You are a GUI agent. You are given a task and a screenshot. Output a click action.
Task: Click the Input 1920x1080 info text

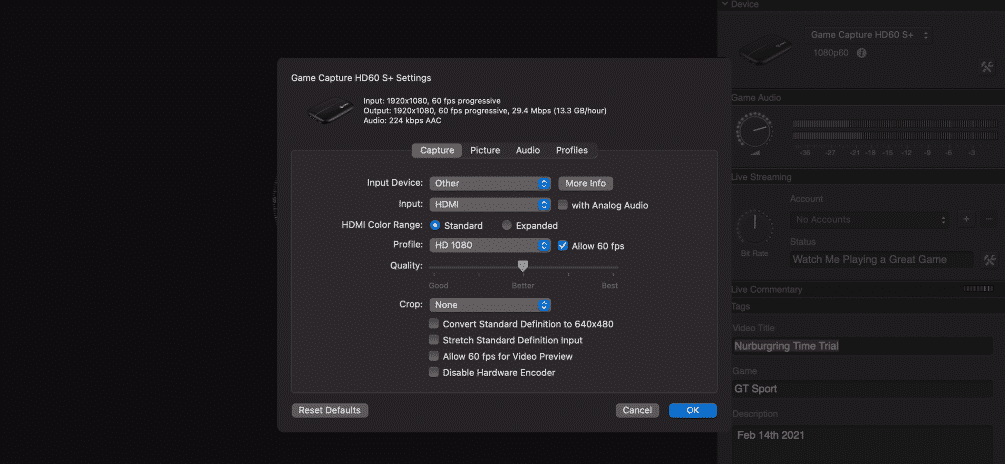[x=432, y=101]
